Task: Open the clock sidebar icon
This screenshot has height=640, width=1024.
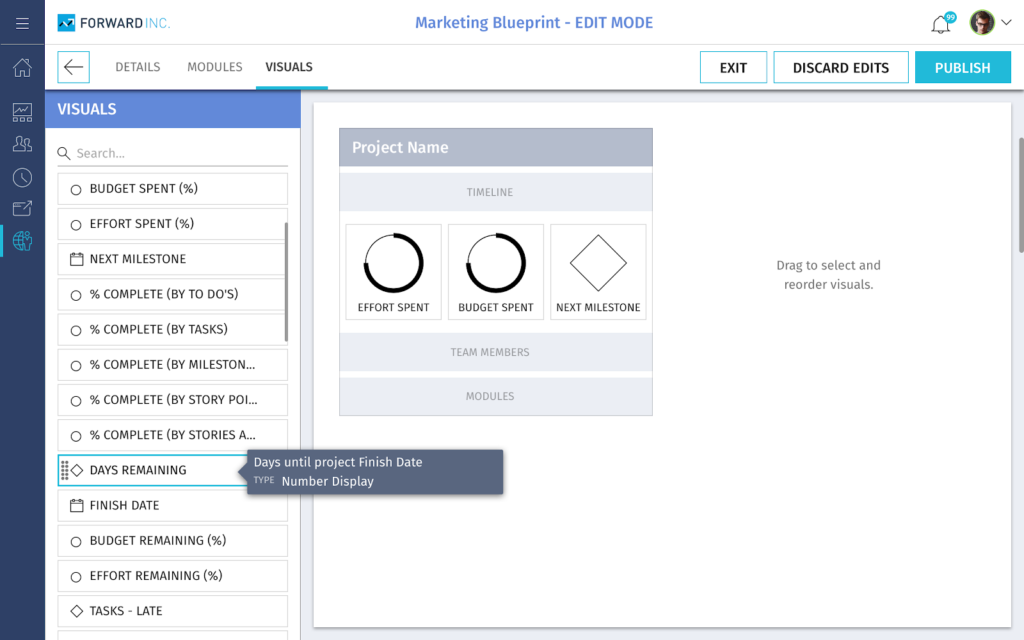Action: [x=22, y=177]
